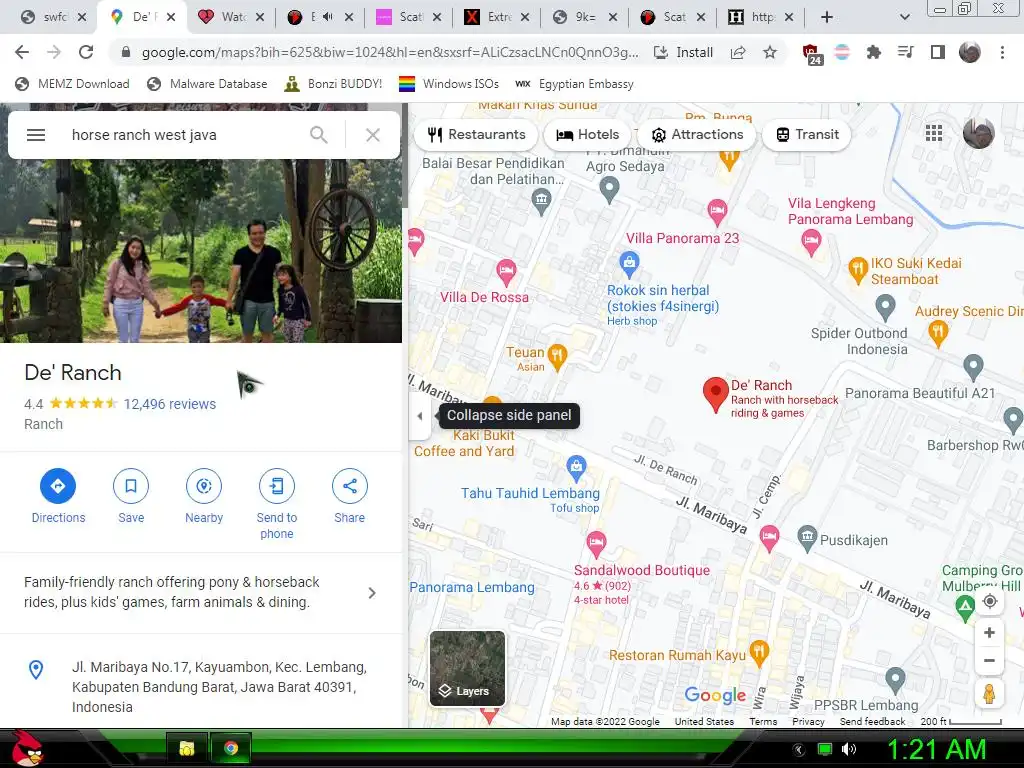
Task: Click the Pusdikajen museum pin
Action: pos(807,537)
